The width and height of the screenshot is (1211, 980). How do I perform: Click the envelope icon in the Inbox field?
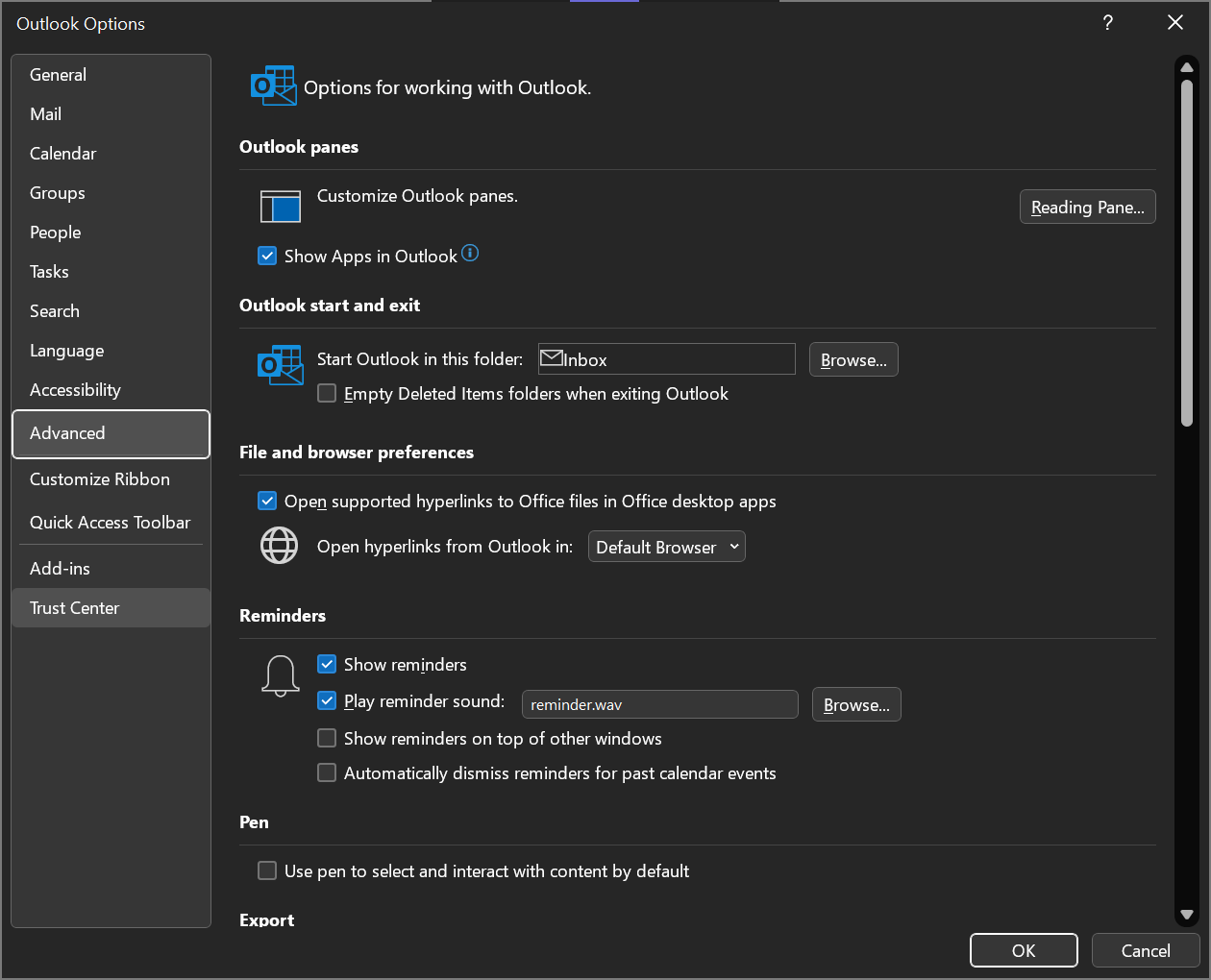point(552,358)
